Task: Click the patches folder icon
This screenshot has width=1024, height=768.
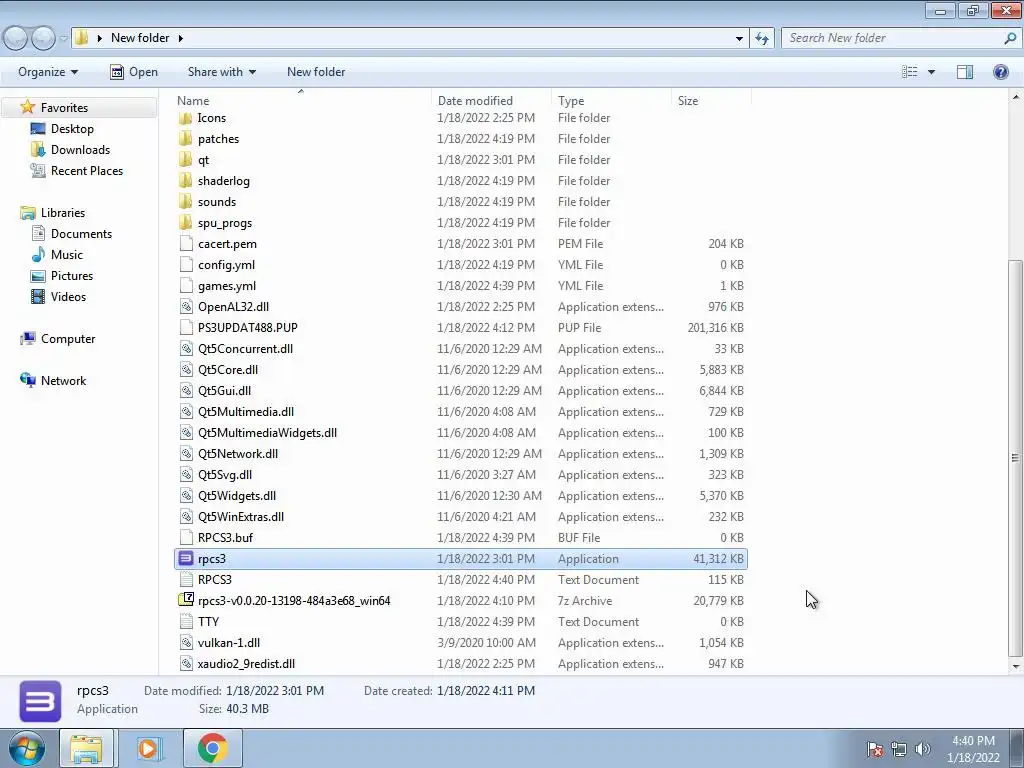Action: pyautogui.click(x=186, y=139)
